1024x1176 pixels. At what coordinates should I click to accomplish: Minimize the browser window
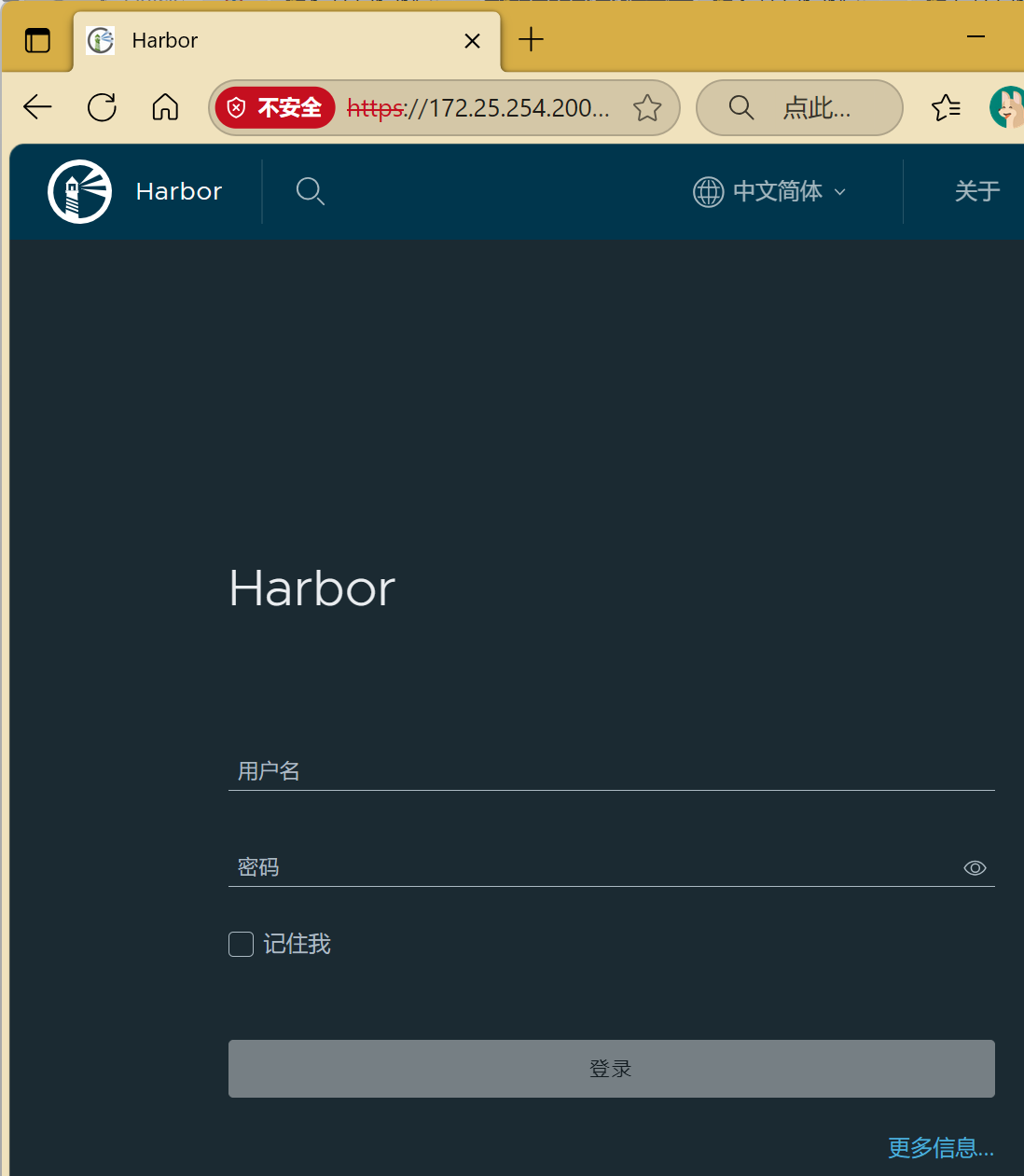point(976,36)
